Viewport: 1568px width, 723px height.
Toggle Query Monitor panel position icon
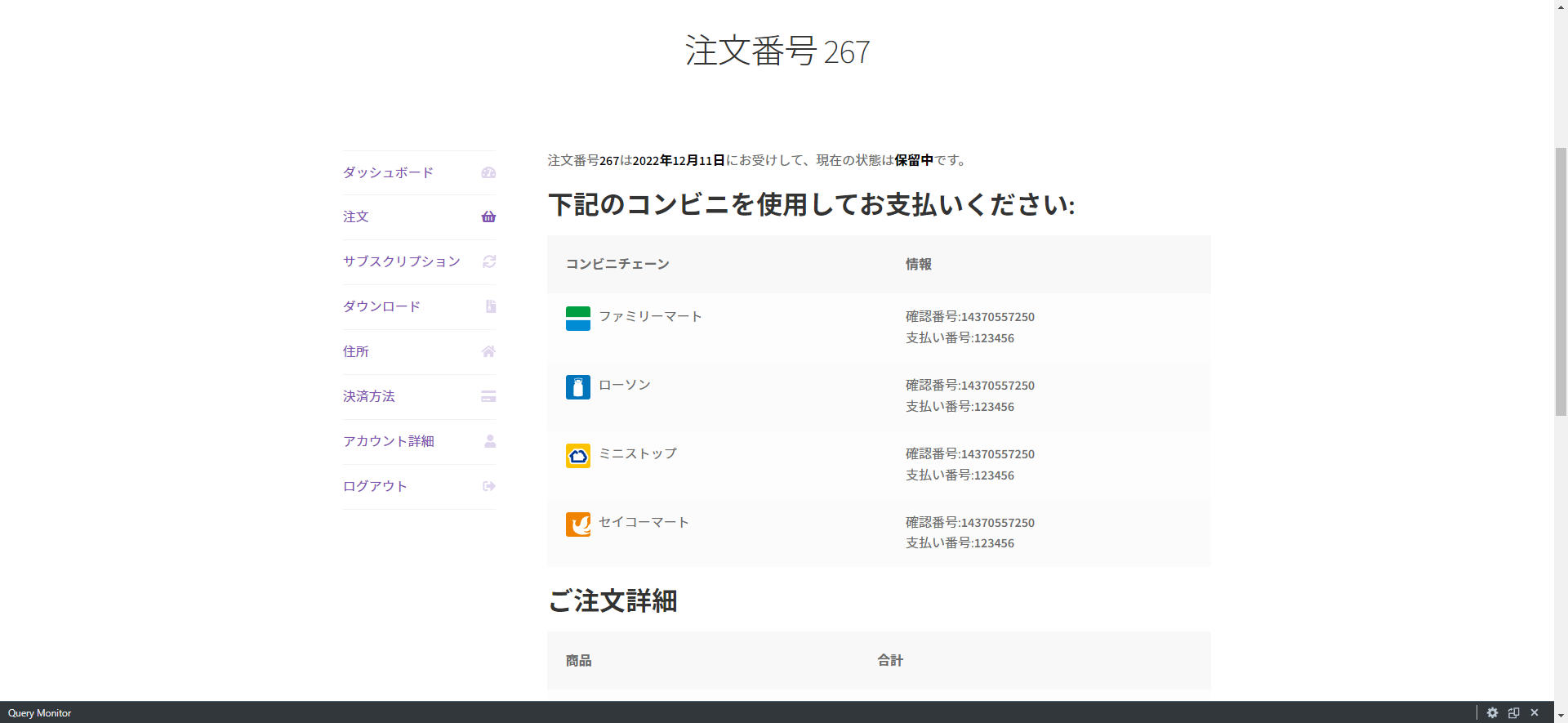[1514, 713]
